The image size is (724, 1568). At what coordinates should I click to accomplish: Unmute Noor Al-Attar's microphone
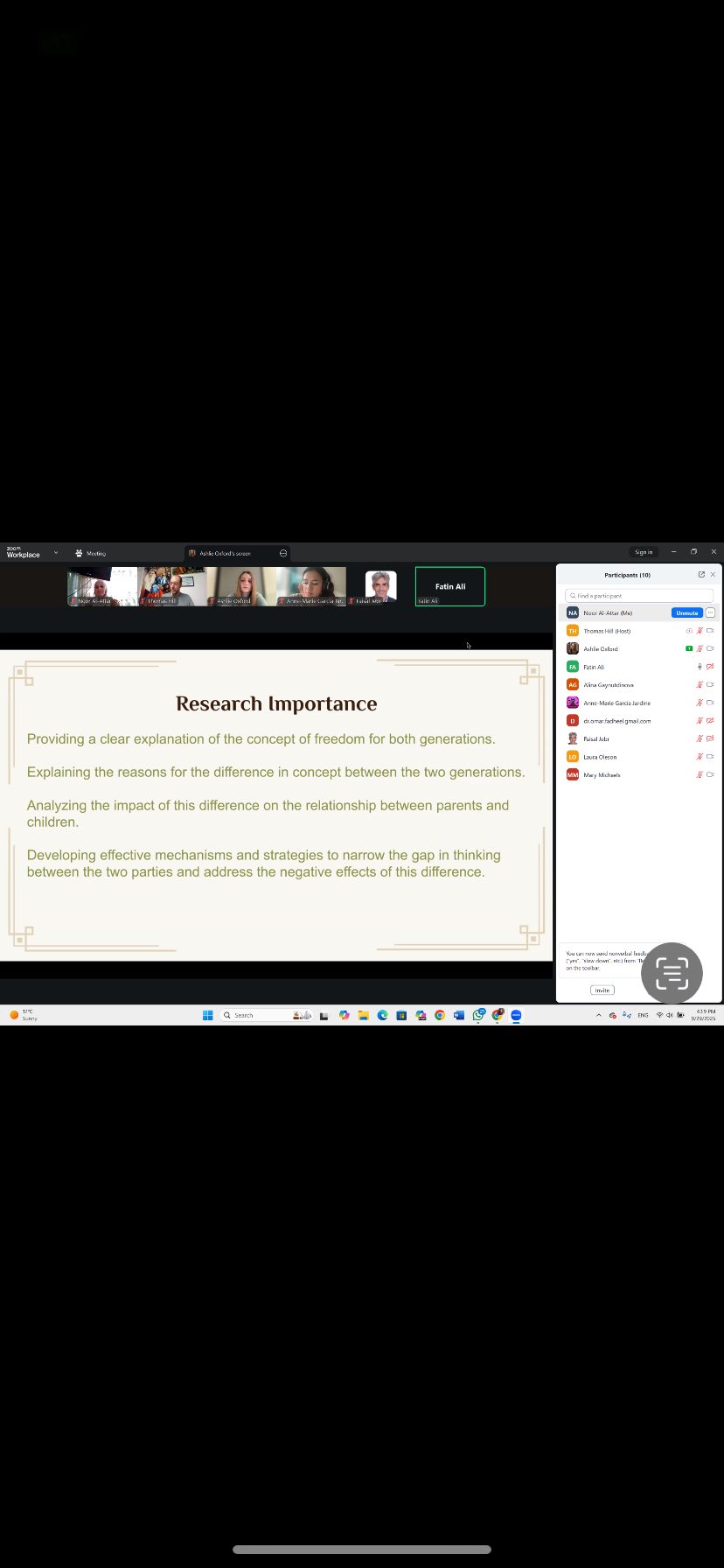pos(686,612)
